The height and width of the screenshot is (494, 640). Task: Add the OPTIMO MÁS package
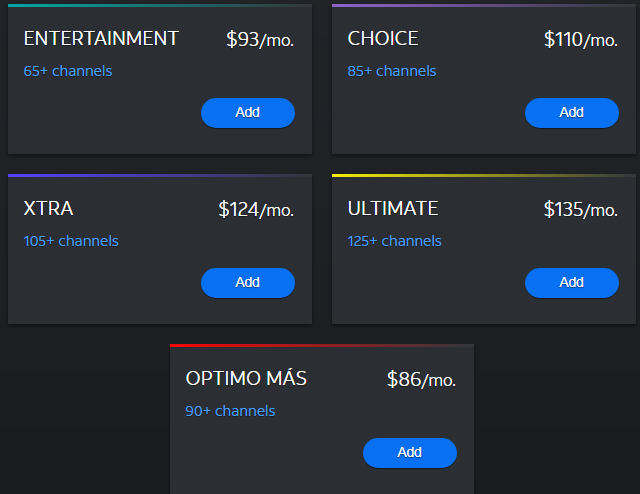410,453
